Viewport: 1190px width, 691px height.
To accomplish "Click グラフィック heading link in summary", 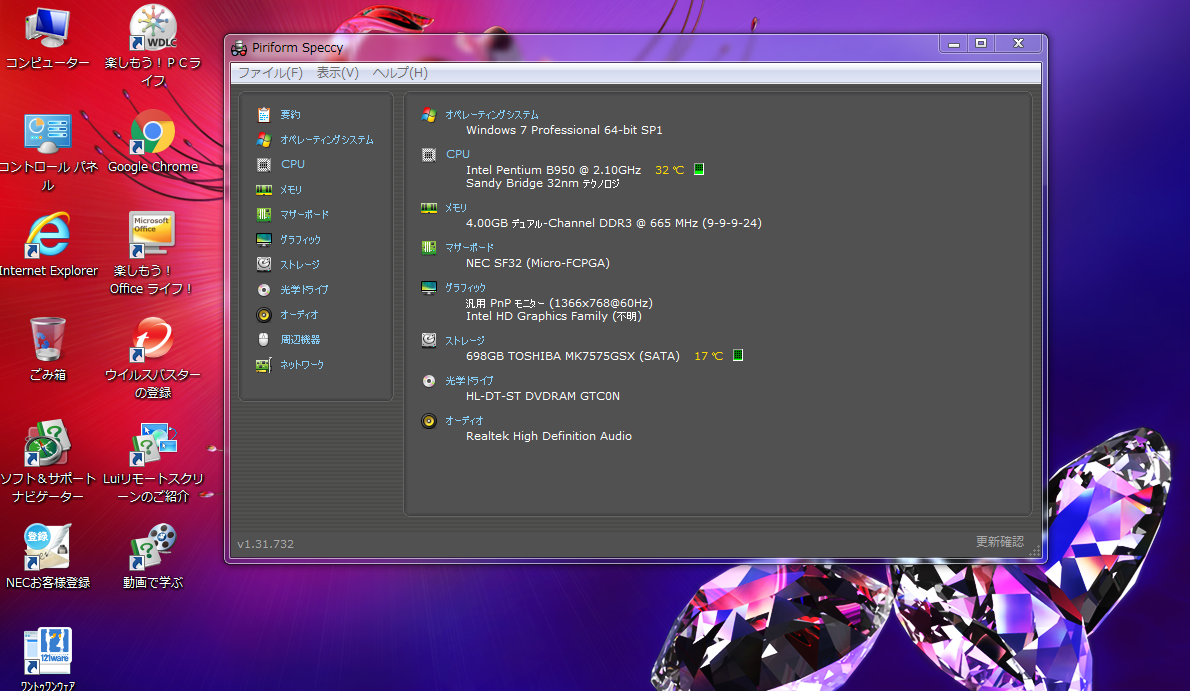I will (465, 288).
